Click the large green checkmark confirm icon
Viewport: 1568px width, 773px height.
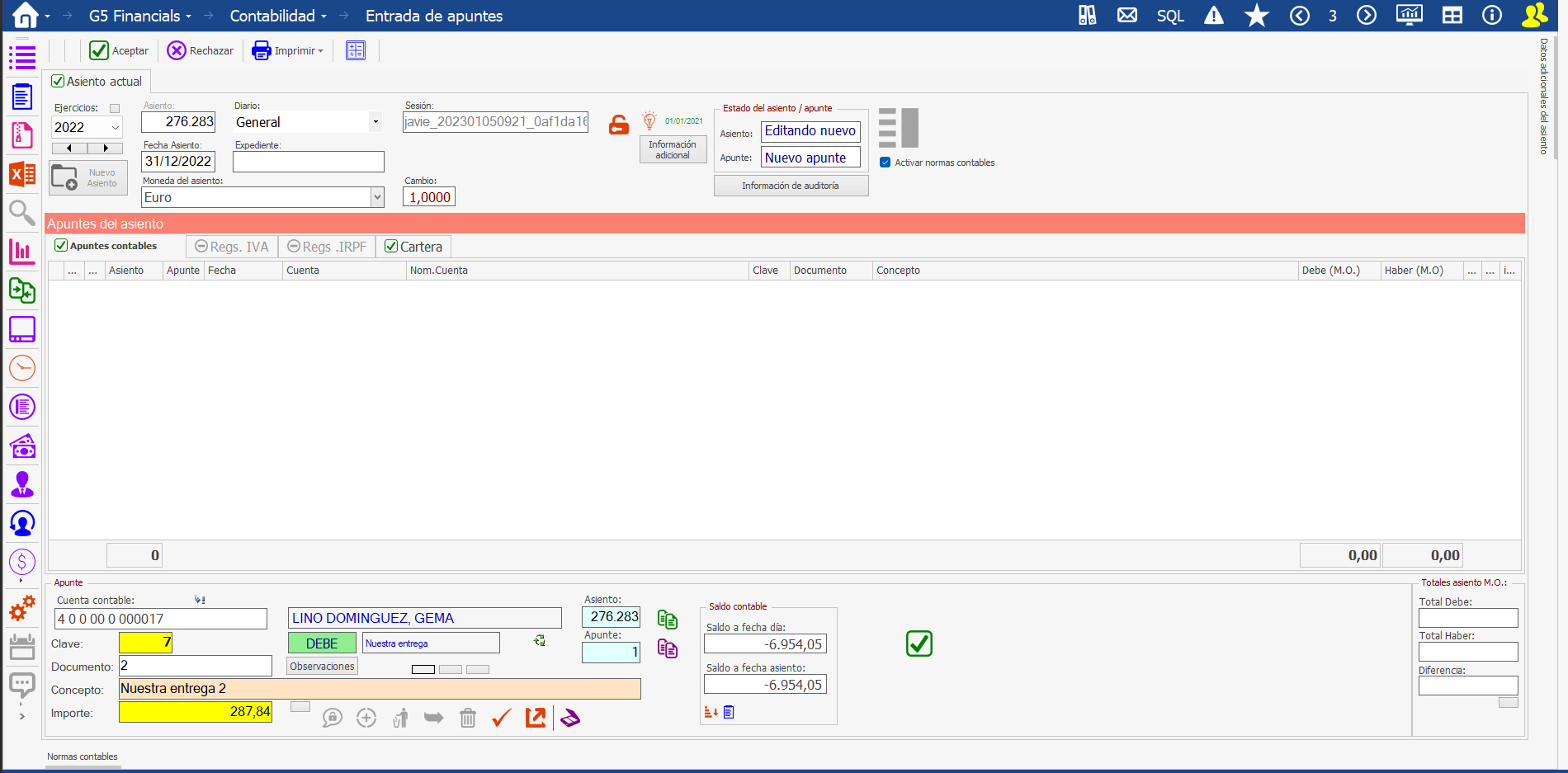tap(919, 643)
